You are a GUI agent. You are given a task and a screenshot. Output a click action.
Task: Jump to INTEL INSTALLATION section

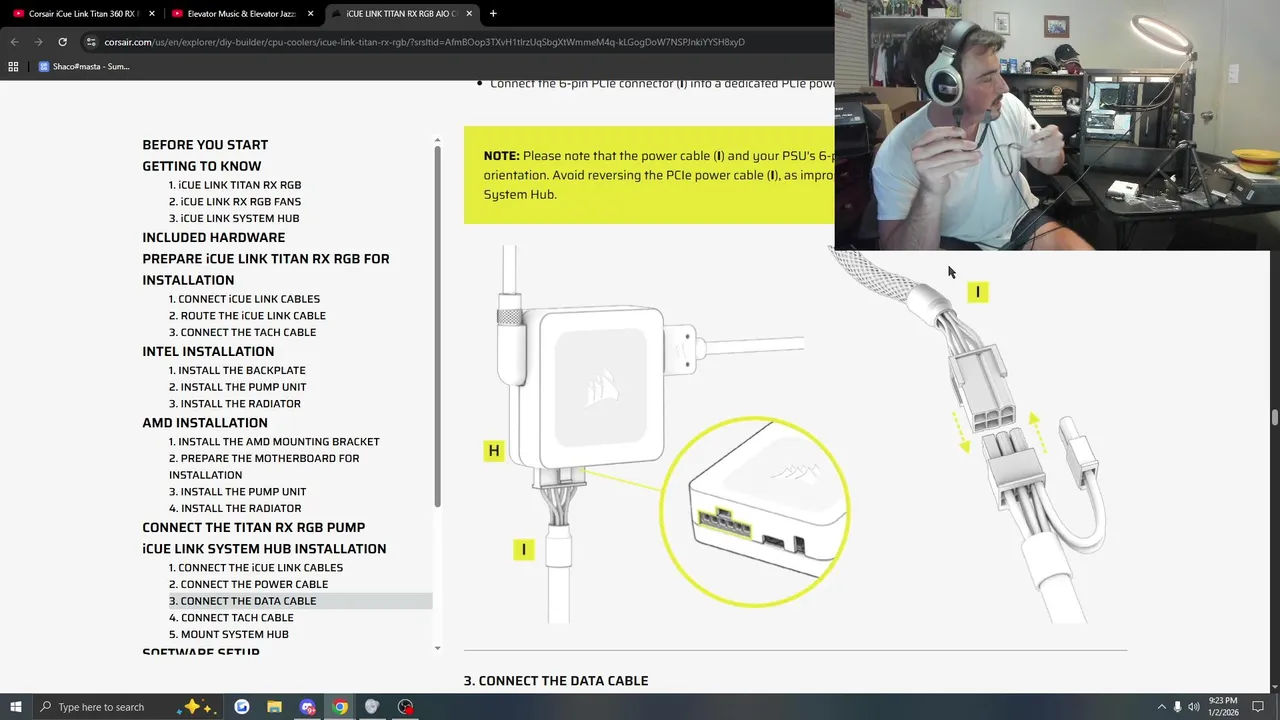tap(208, 352)
